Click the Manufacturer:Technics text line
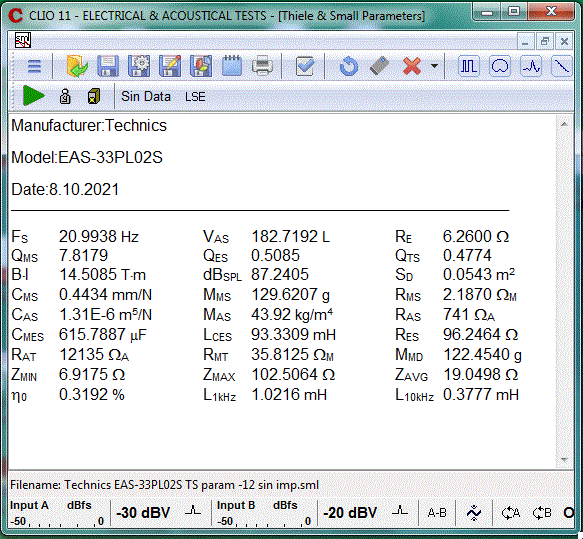The height and width of the screenshot is (539, 583). [89, 126]
